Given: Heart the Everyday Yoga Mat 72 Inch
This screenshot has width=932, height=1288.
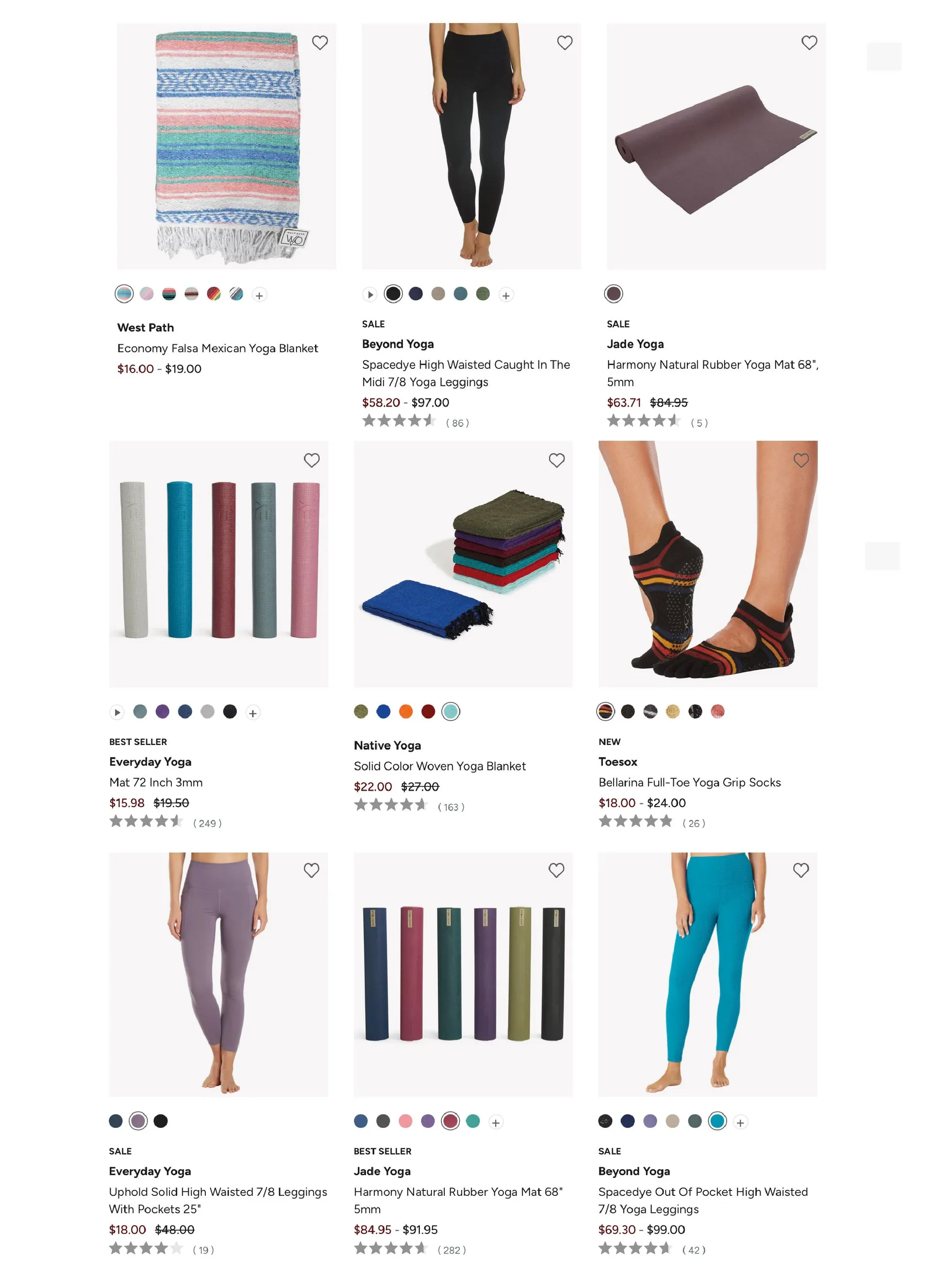Looking at the screenshot, I should [312, 460].
